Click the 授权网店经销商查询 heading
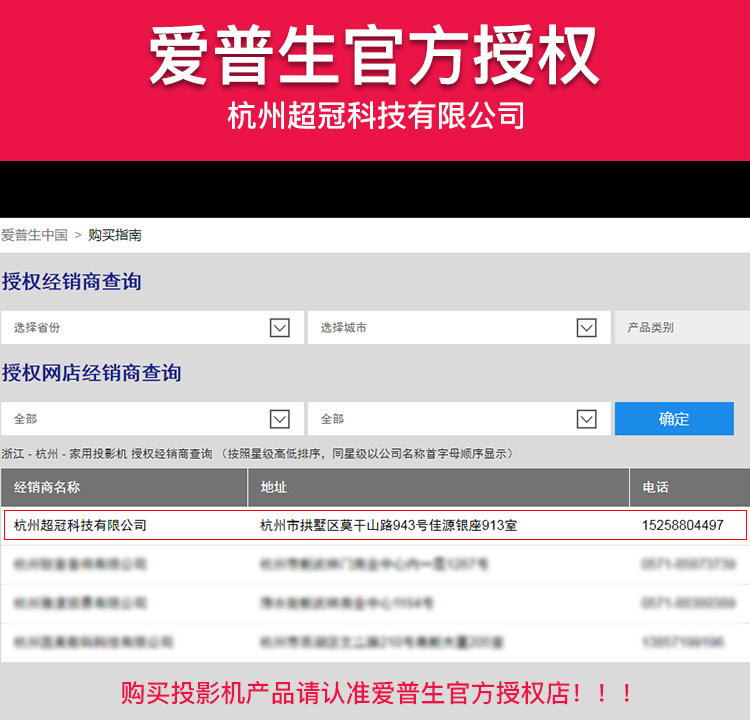Screen dimensions: 750x720 (91, 373)
